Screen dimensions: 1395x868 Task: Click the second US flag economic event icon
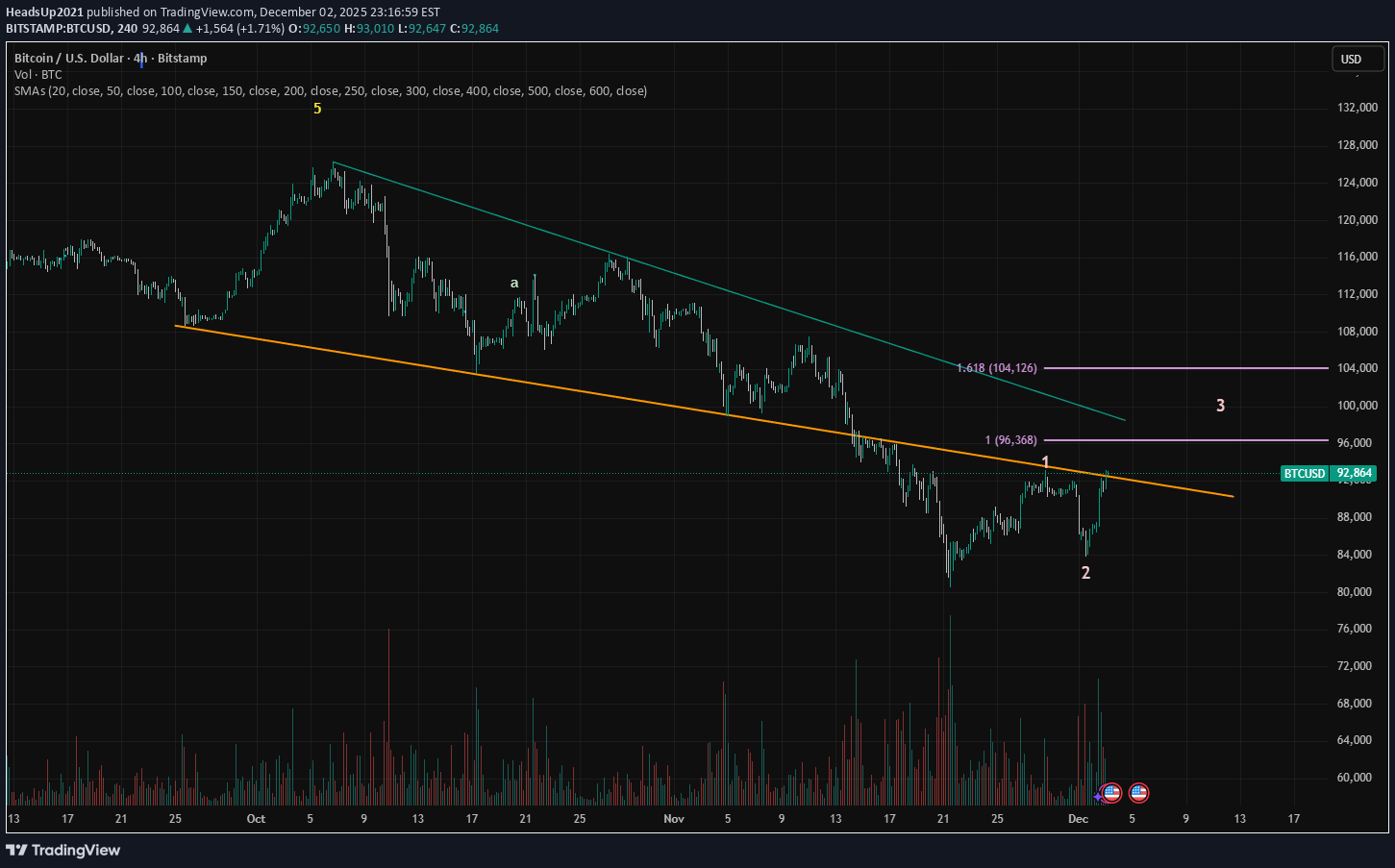click(x=1138, y=793)
